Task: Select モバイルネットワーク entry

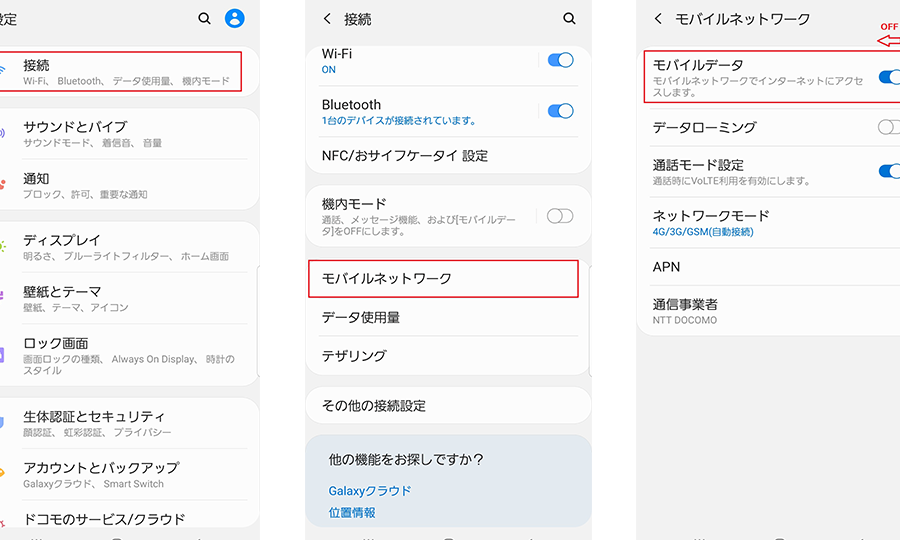Action: click(443, 278)
